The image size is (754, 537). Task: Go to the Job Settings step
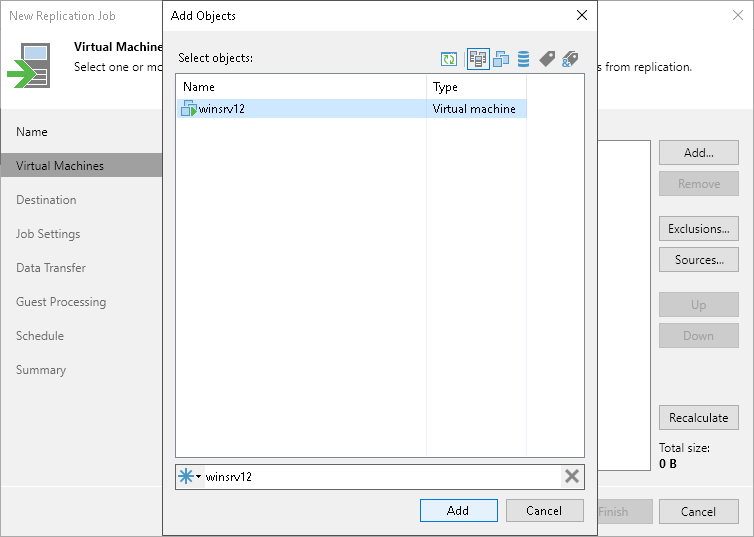(x=48, y=234)
